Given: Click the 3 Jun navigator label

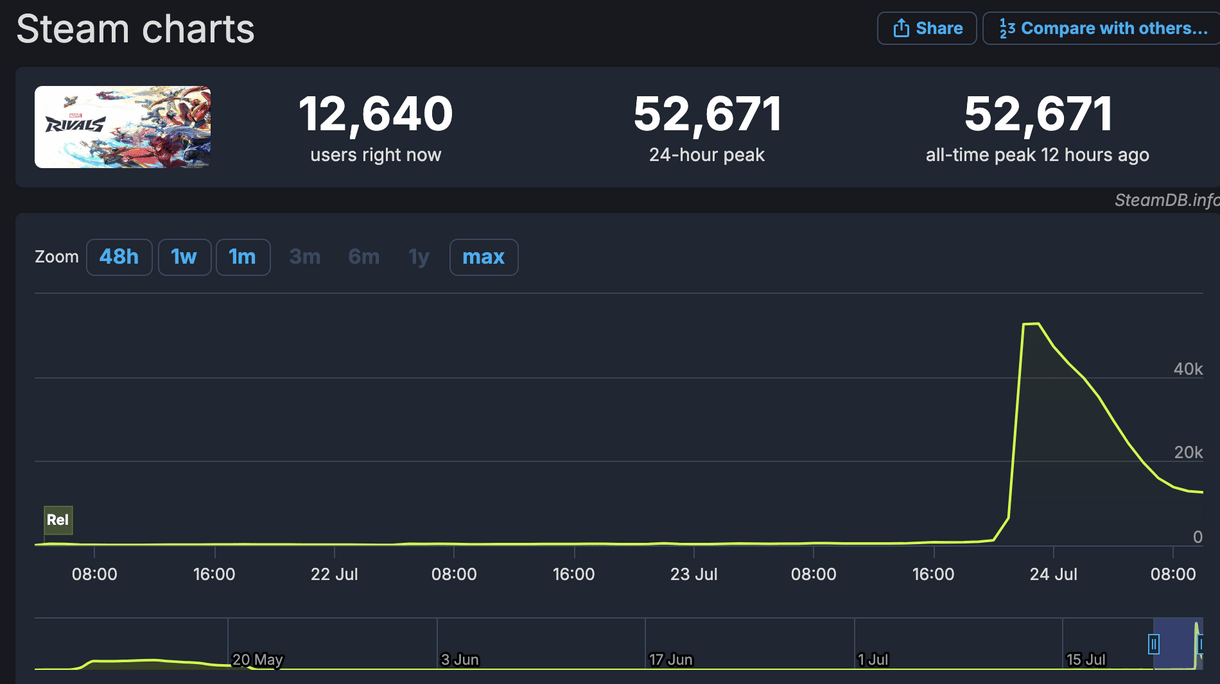Looking at the screenshot, I should [461, 660].
